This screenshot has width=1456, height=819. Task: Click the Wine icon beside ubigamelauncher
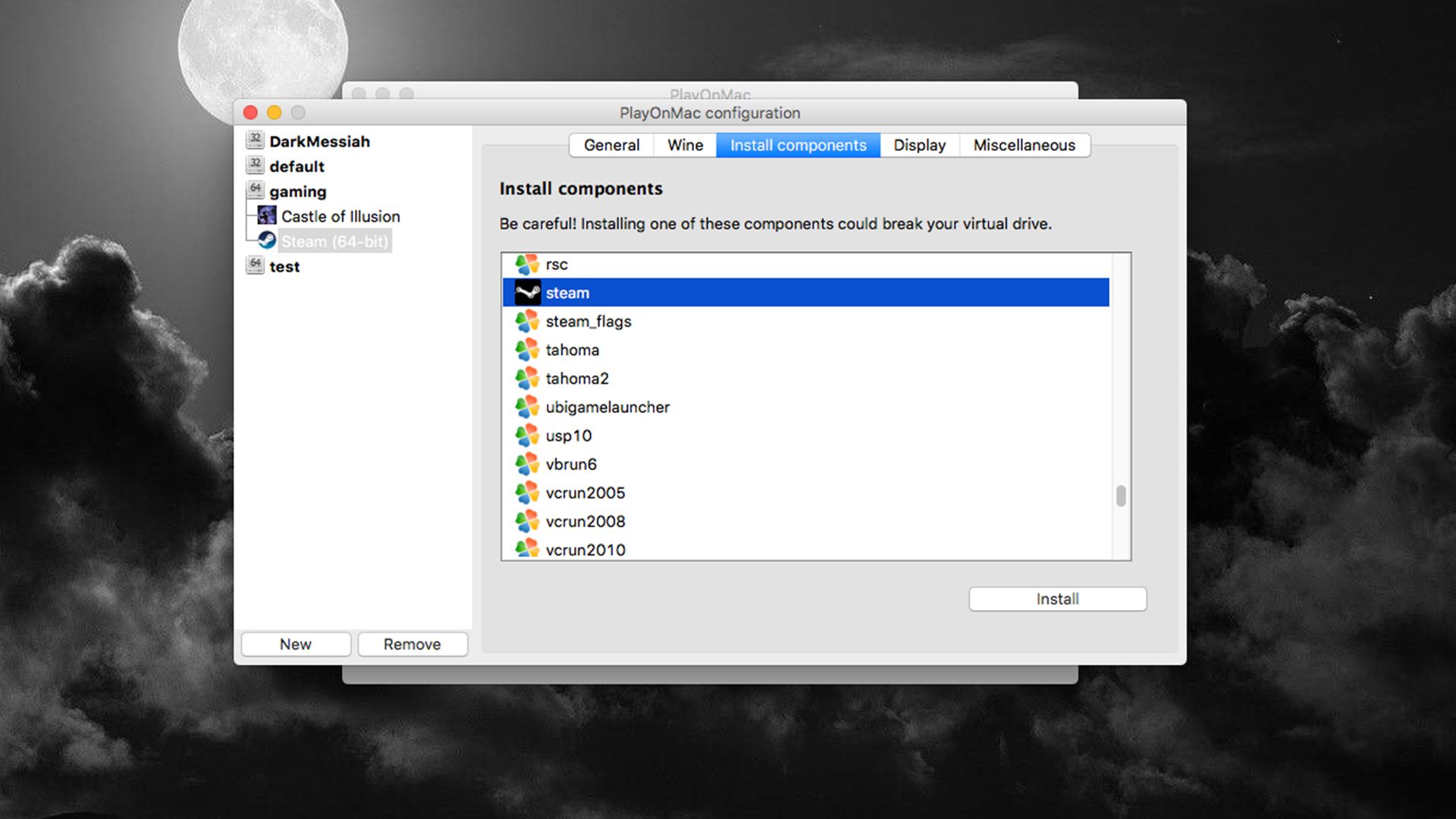click(526, 406)
